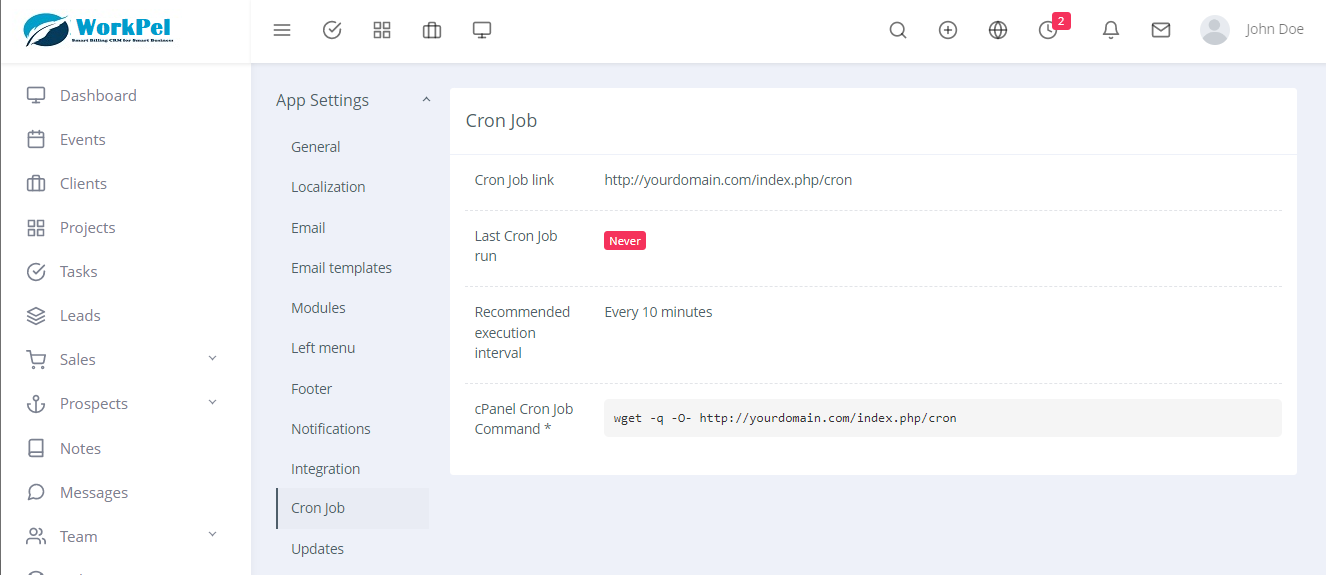Click the Clients briefcase icon in sidebar
The height and width of the screenshot is (575, 1326).
tap(36, 184)
